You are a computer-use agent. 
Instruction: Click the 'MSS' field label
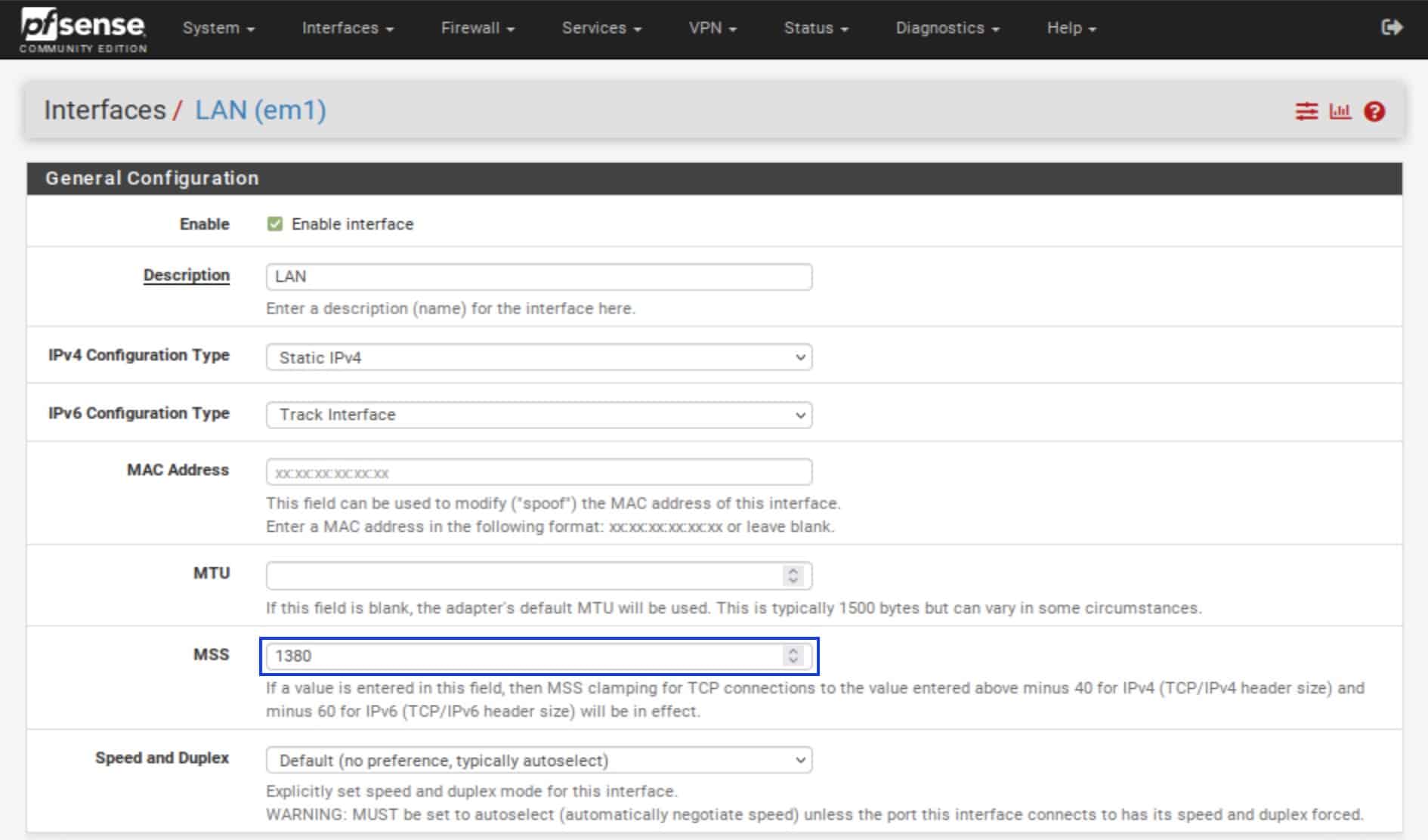(x=212, y=654)
